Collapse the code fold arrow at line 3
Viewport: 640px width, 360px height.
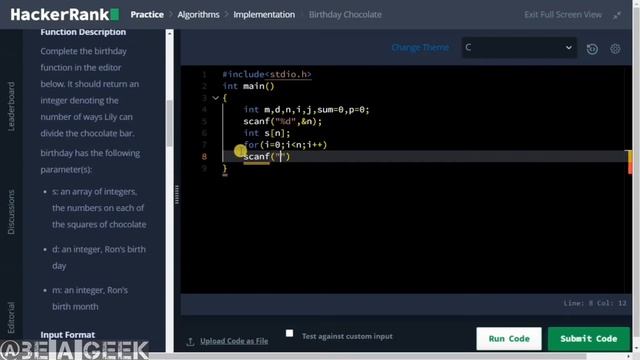point(216,98)
